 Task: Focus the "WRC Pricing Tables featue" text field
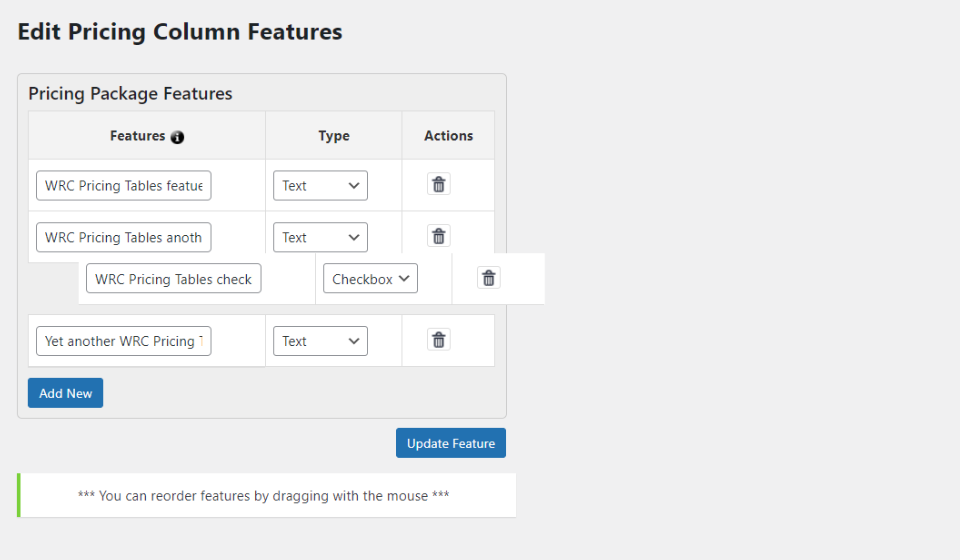pyautogui.click(x=124, y=186)
